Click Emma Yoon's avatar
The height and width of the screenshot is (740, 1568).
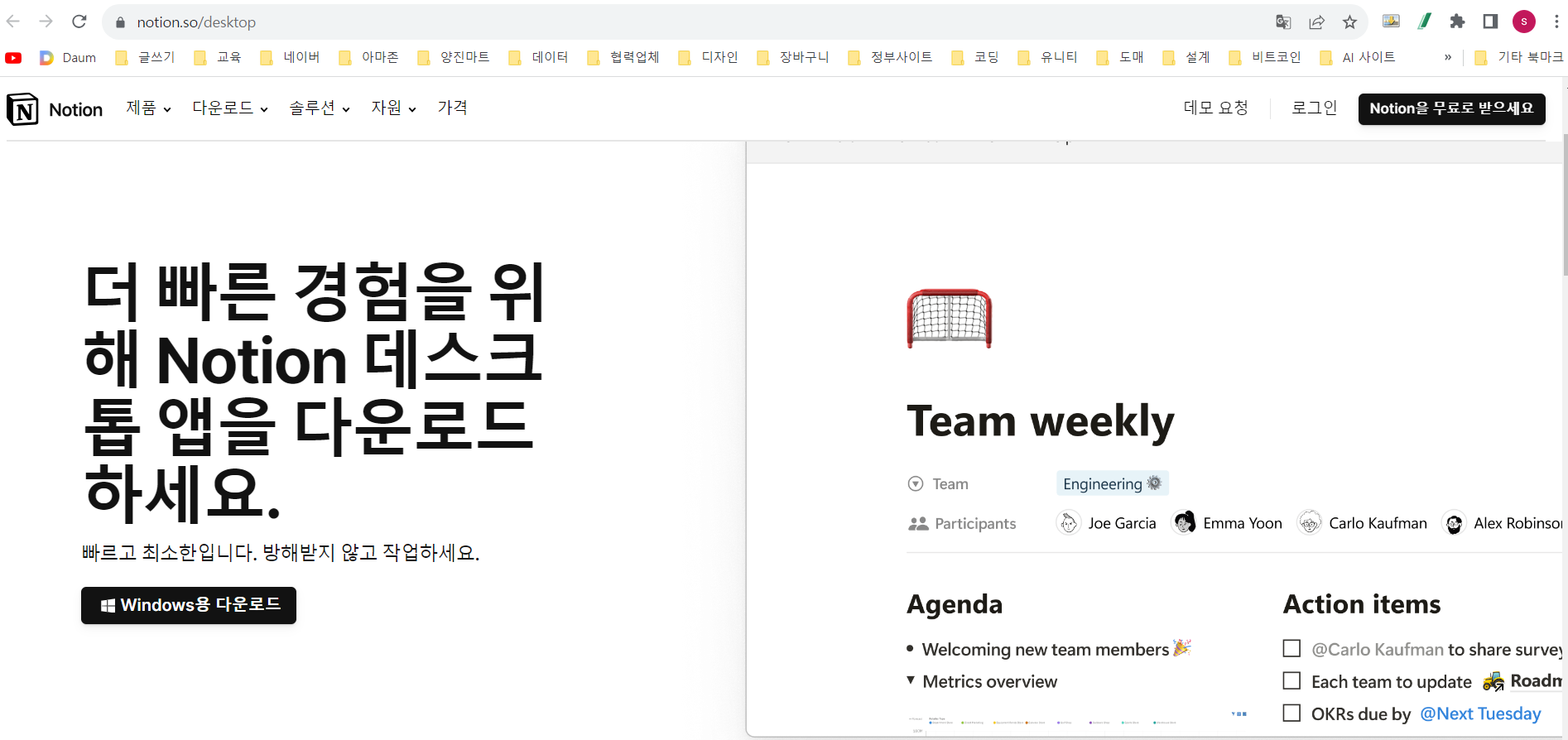click(1185, 522)
